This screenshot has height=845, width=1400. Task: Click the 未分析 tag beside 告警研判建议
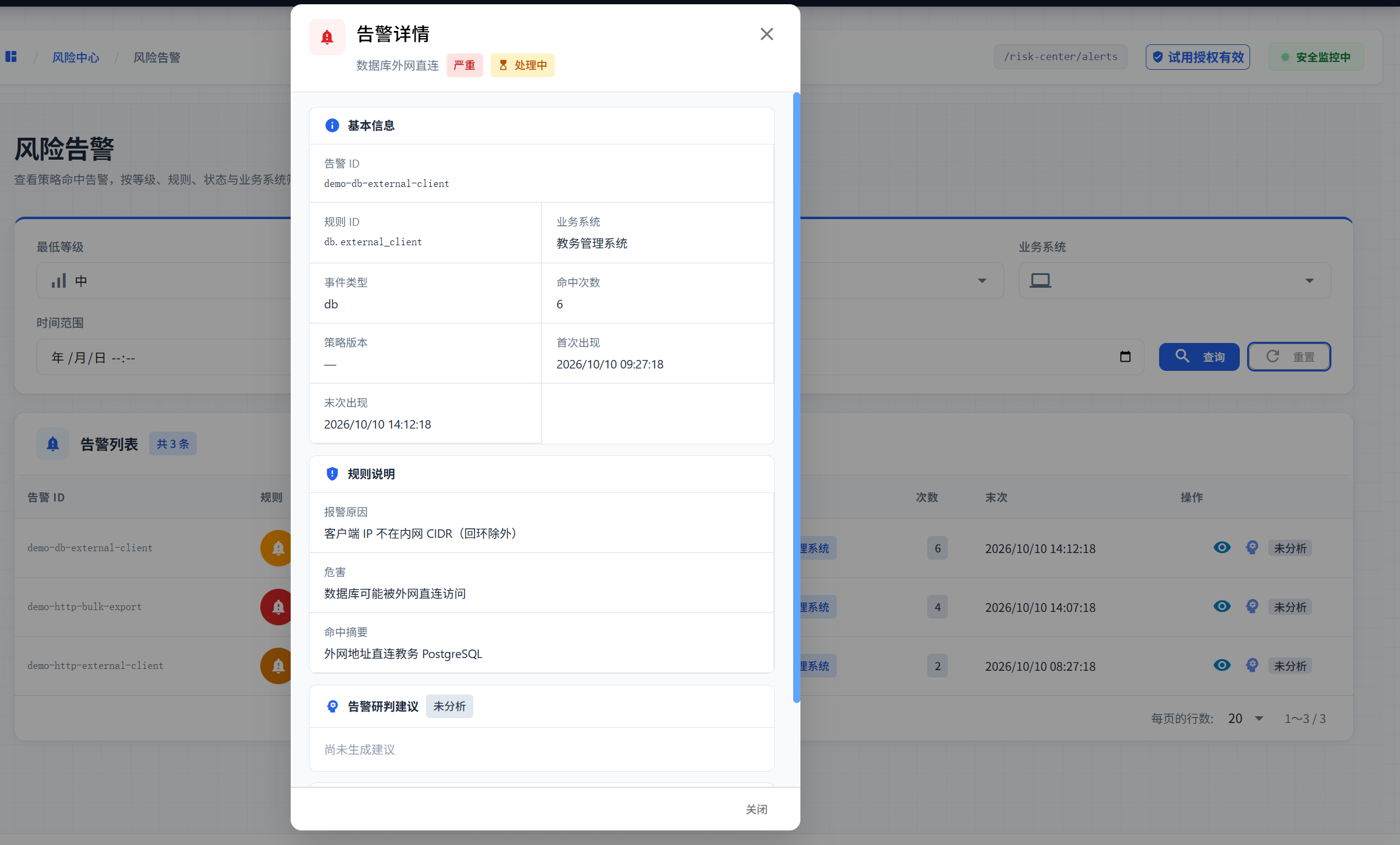(450, 706)
